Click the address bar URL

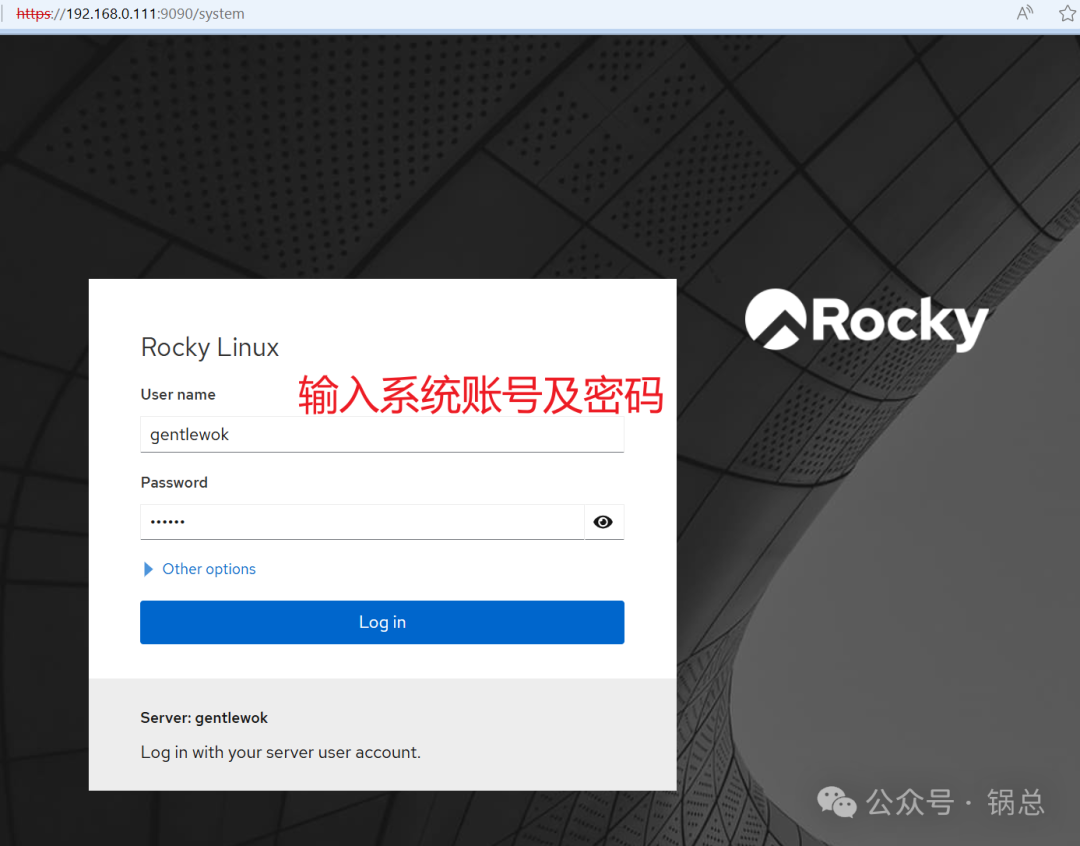130,13
